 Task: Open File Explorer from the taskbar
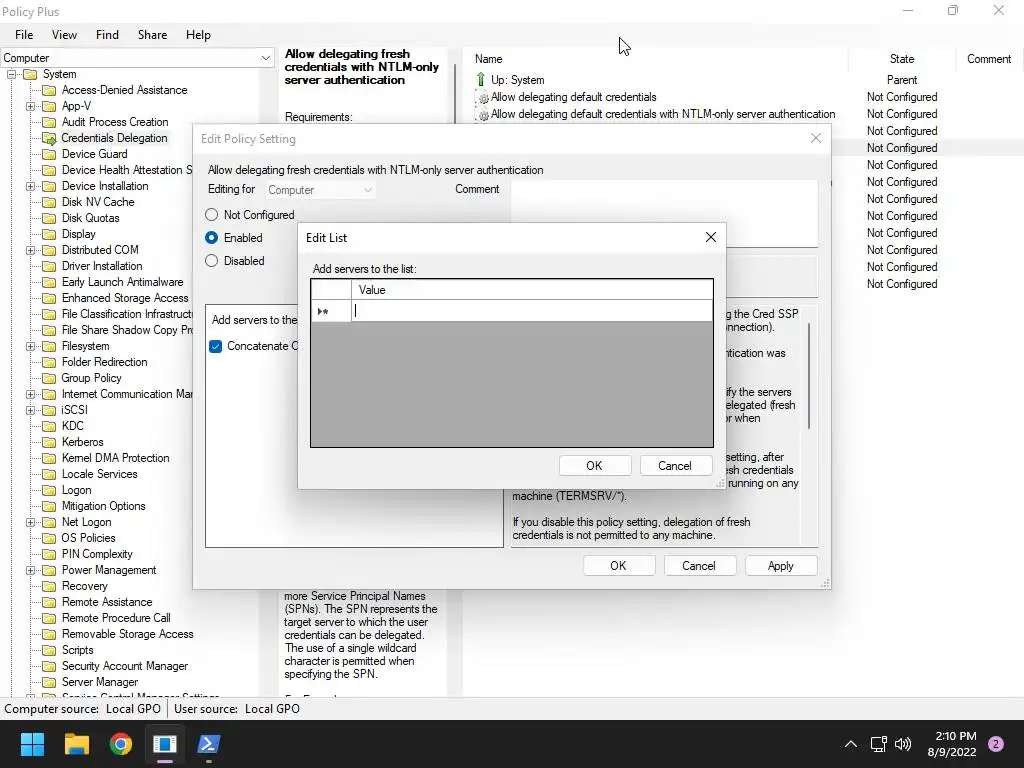(76, 744)
